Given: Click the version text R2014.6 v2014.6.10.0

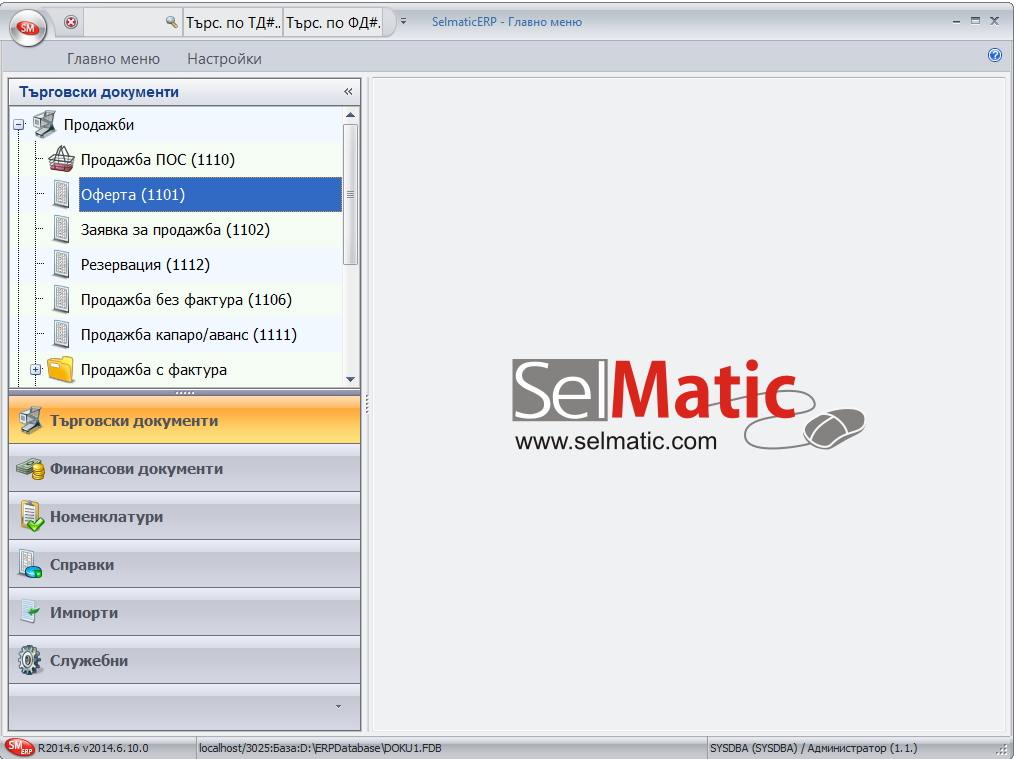Looking at the screenshot, I should [92, 748].
